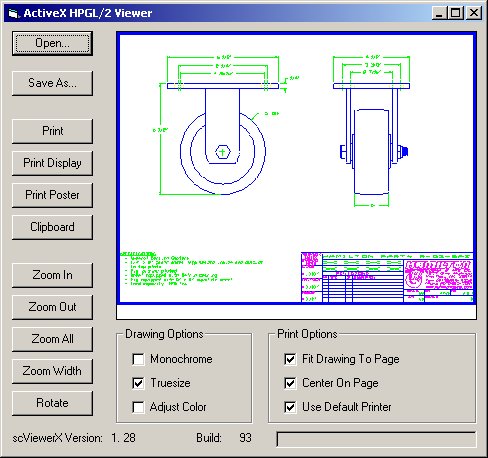Click the hex axle bolt in drawing

222,152
